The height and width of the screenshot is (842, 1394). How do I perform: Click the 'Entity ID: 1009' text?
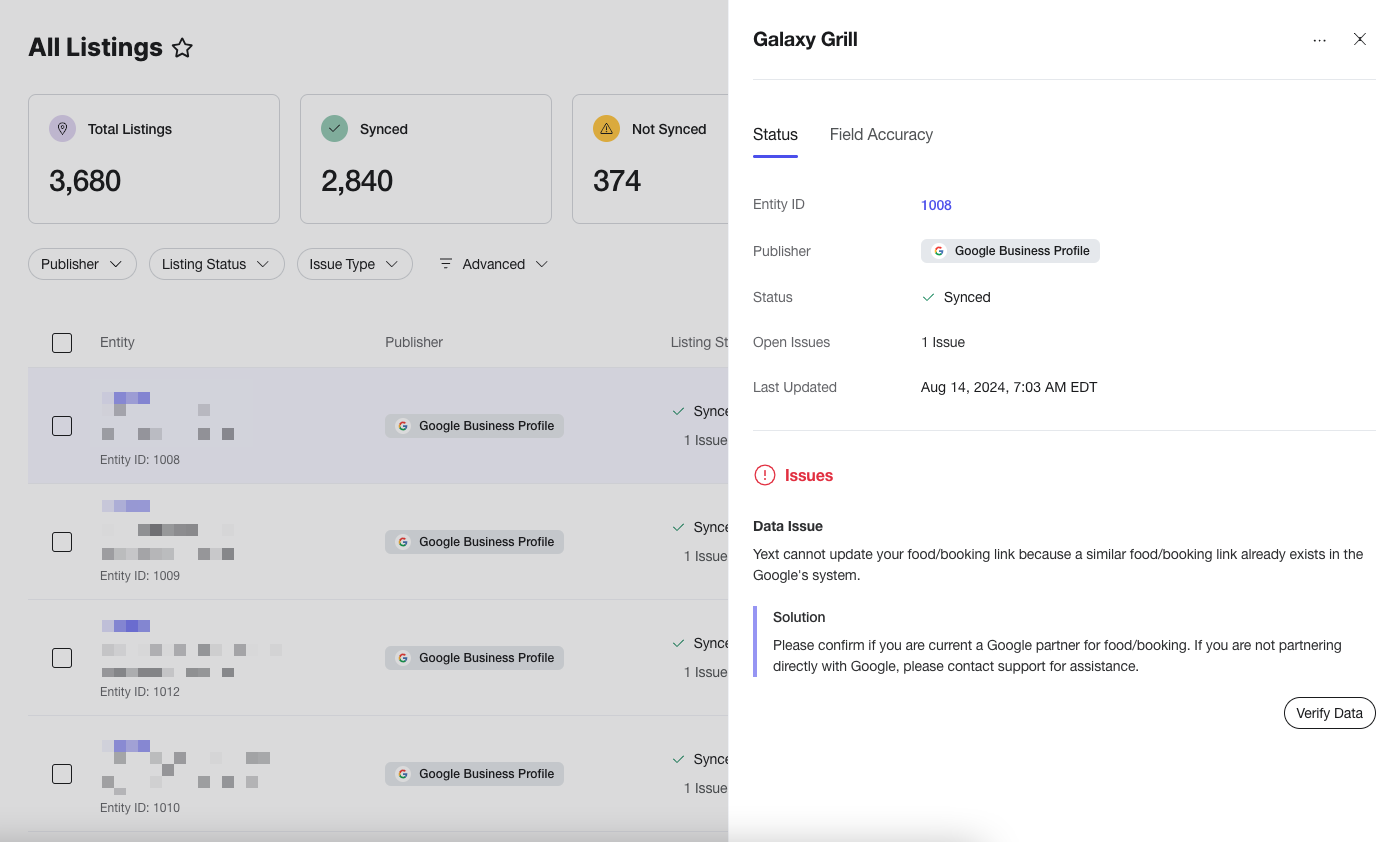(140, 576)
